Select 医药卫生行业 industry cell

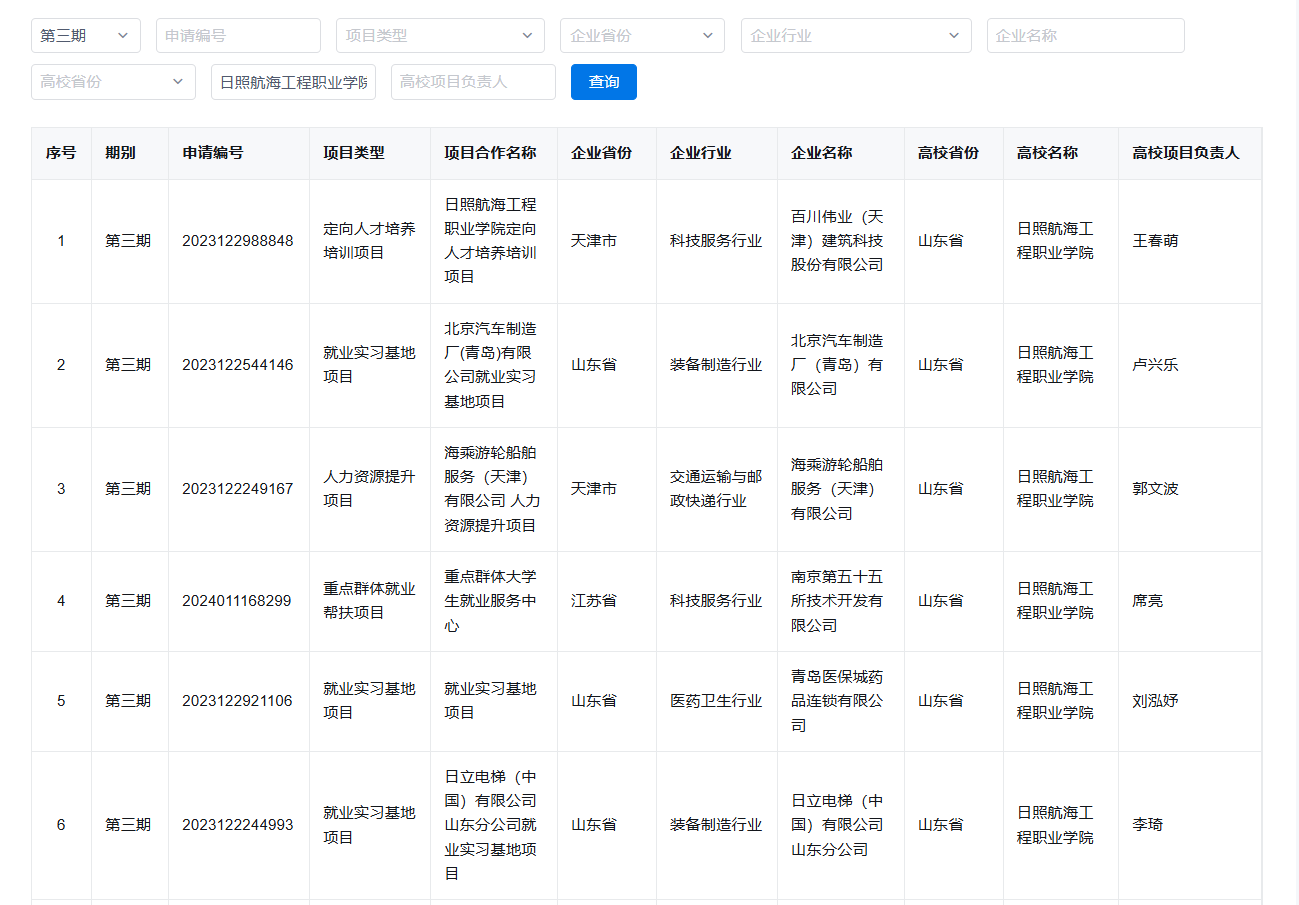[716, 701]
